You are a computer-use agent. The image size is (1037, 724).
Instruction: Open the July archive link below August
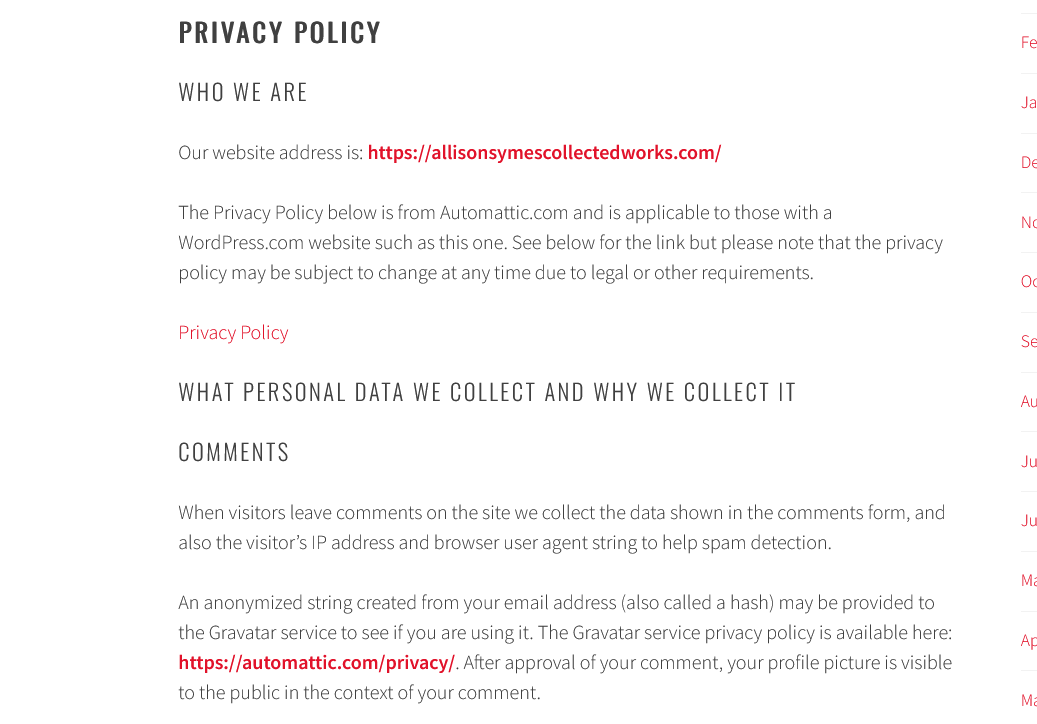click(1029, 461)
